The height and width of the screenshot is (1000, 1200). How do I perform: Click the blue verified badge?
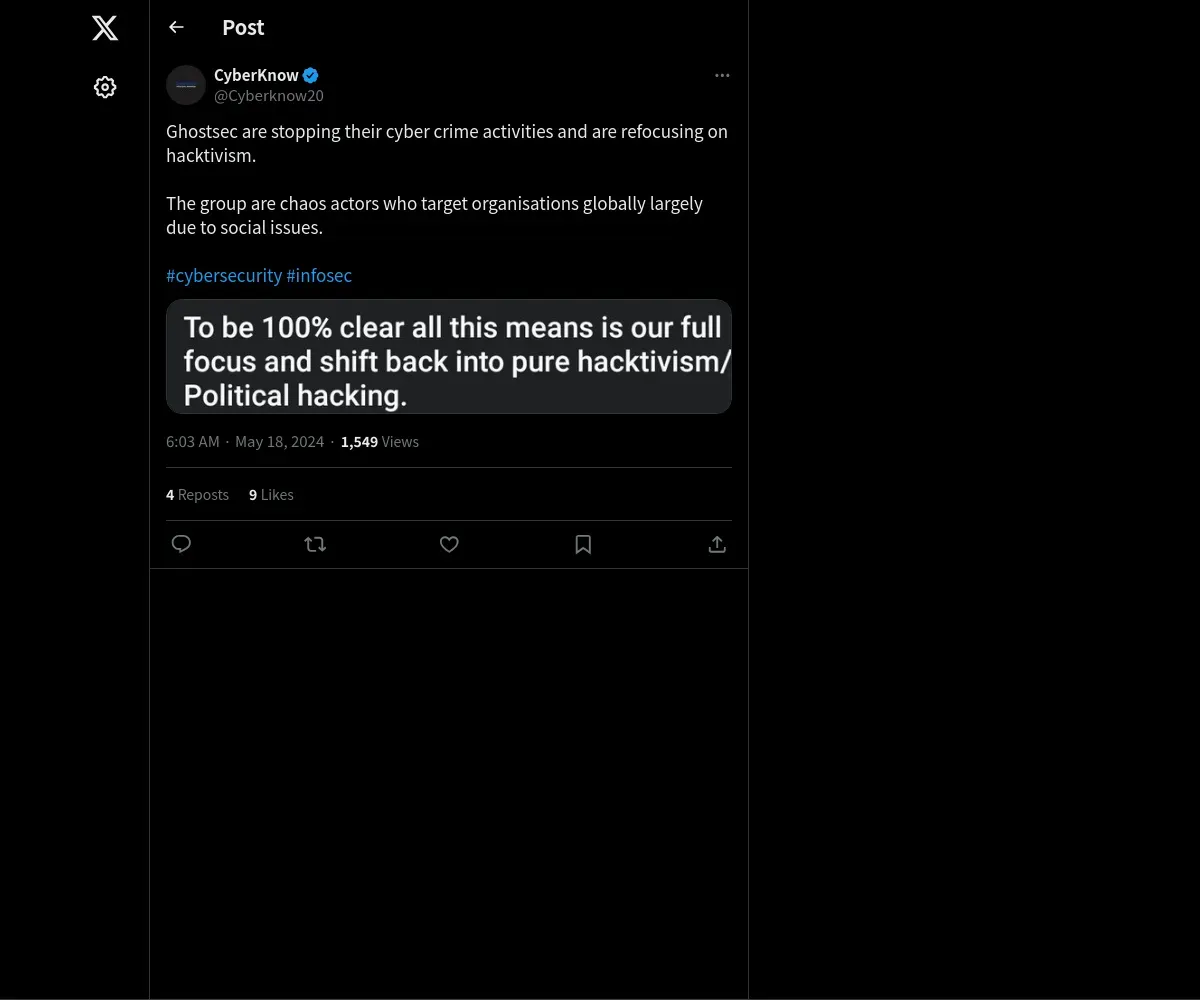pos(311,75)
